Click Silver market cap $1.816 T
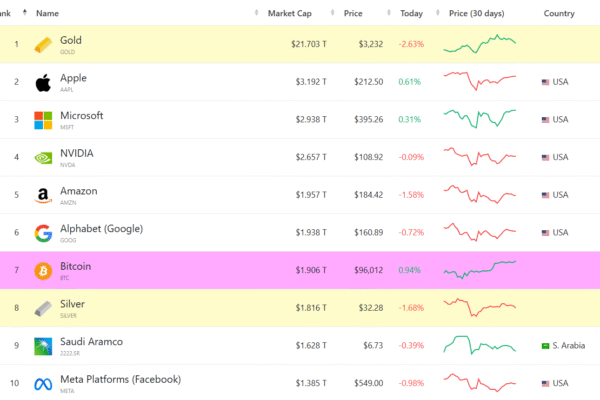 311,308
